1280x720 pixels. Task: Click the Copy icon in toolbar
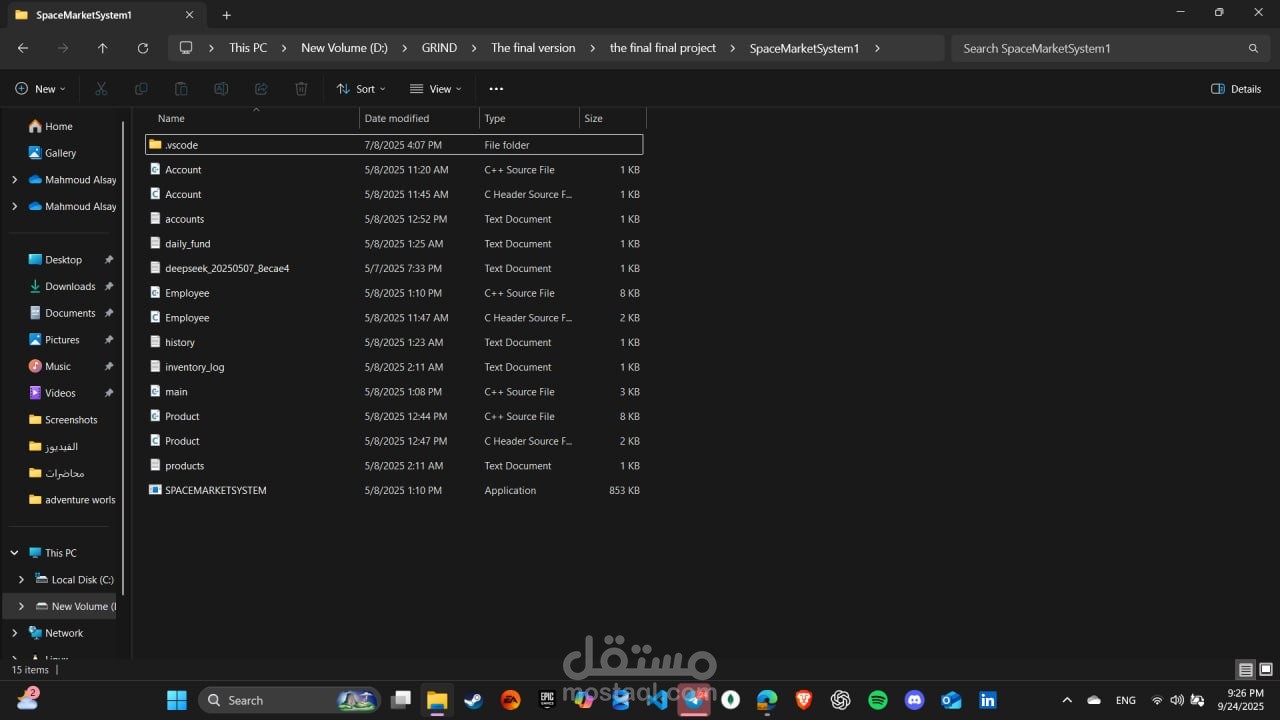point(141,89)
